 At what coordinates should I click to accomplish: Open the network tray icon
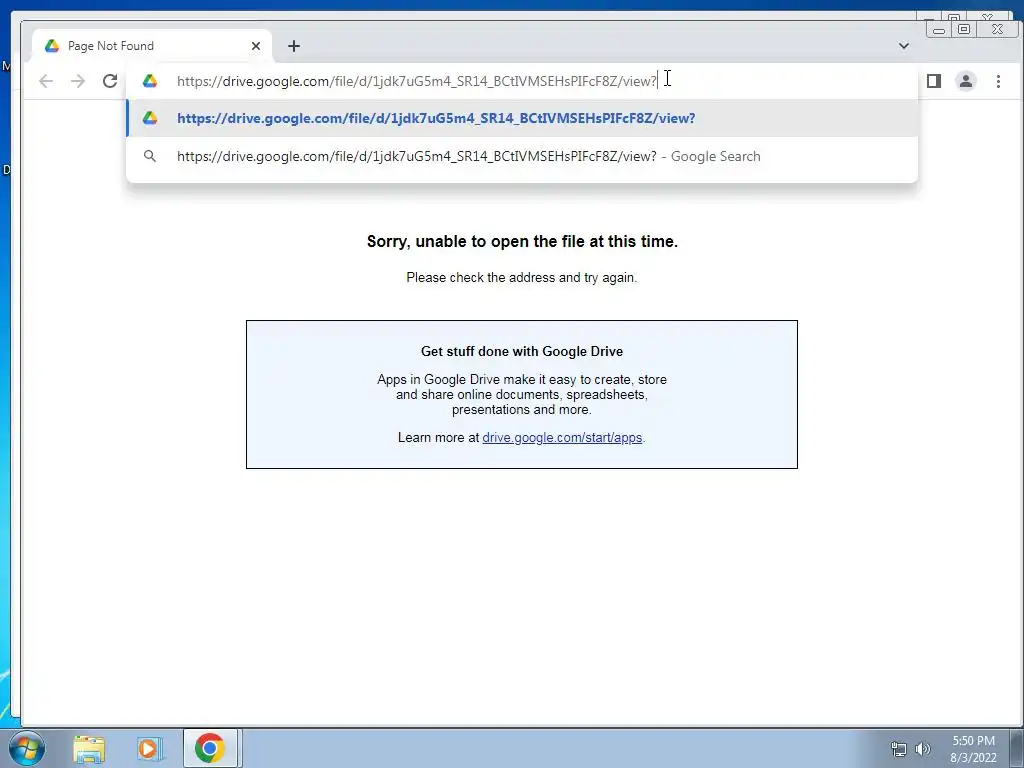[x=899, y=749]
